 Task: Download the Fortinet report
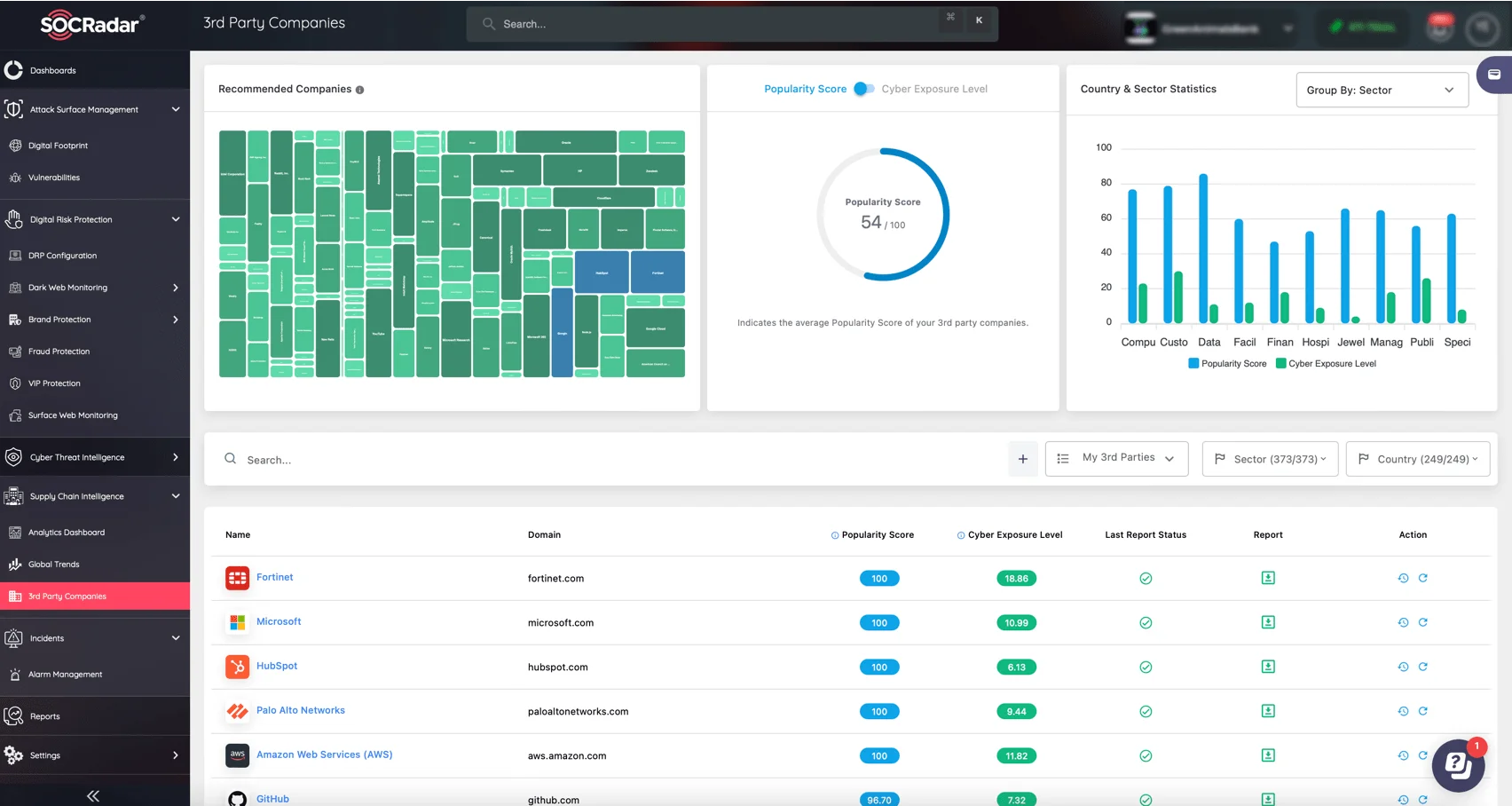tap(1268, 578)
